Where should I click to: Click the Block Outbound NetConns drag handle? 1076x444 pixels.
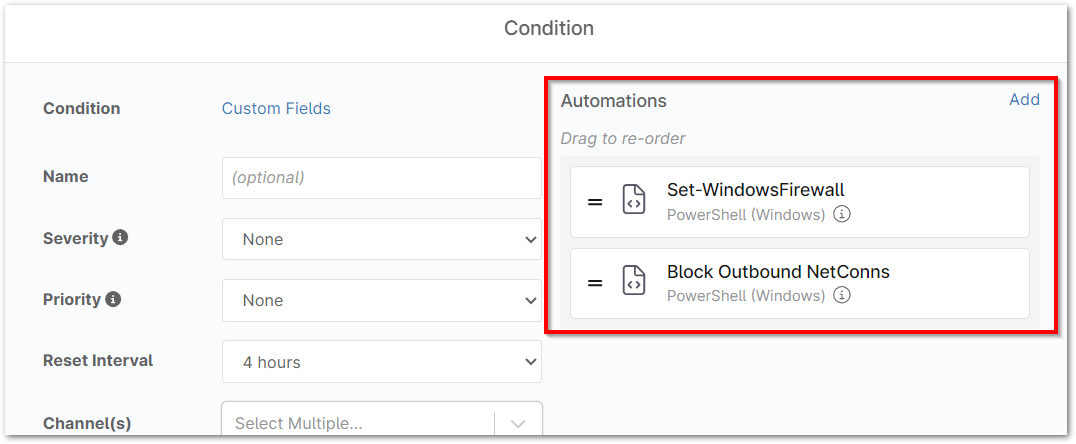[x=595, y=283]
